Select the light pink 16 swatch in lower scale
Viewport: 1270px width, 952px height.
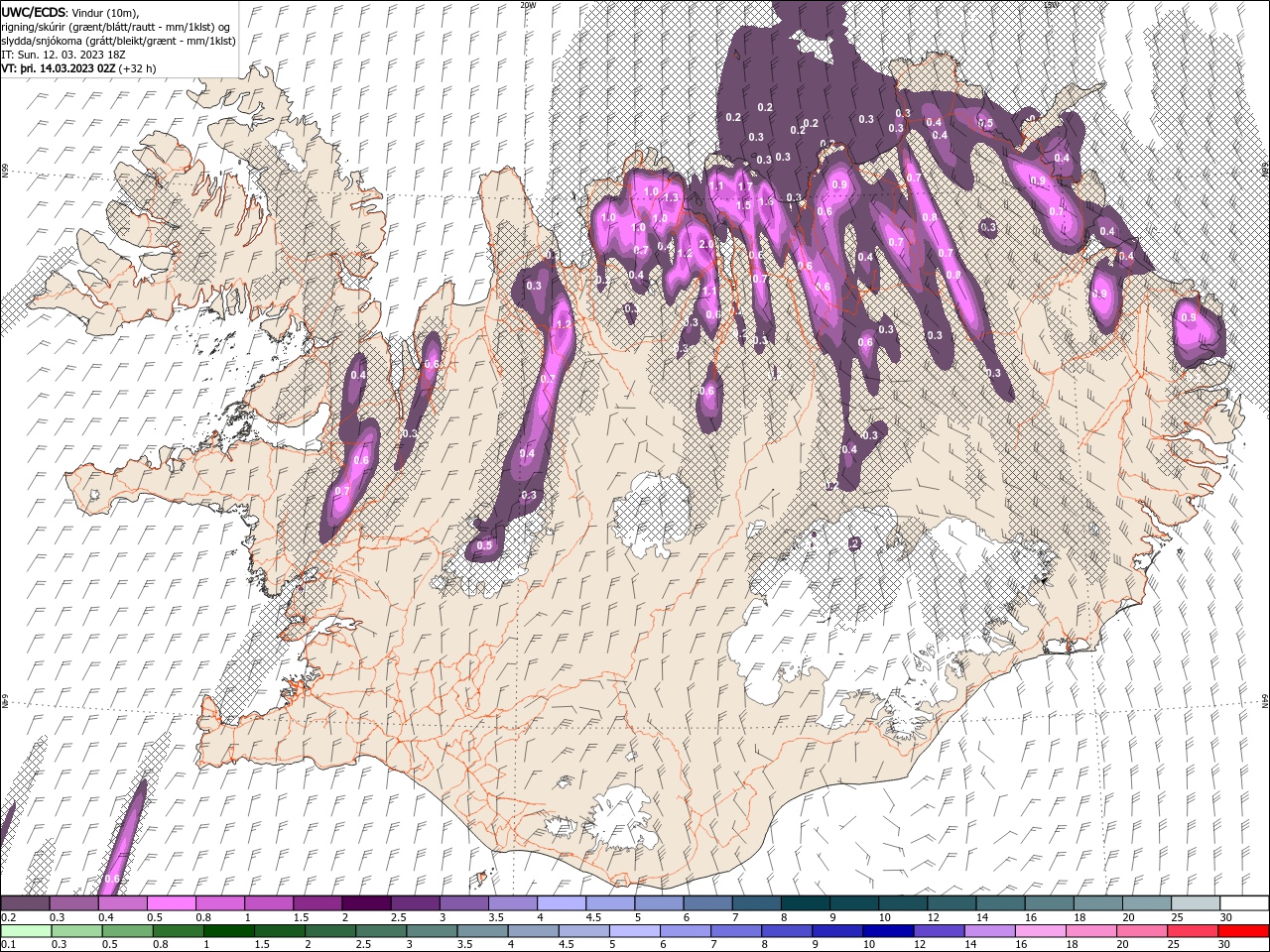pos(1041,931)
